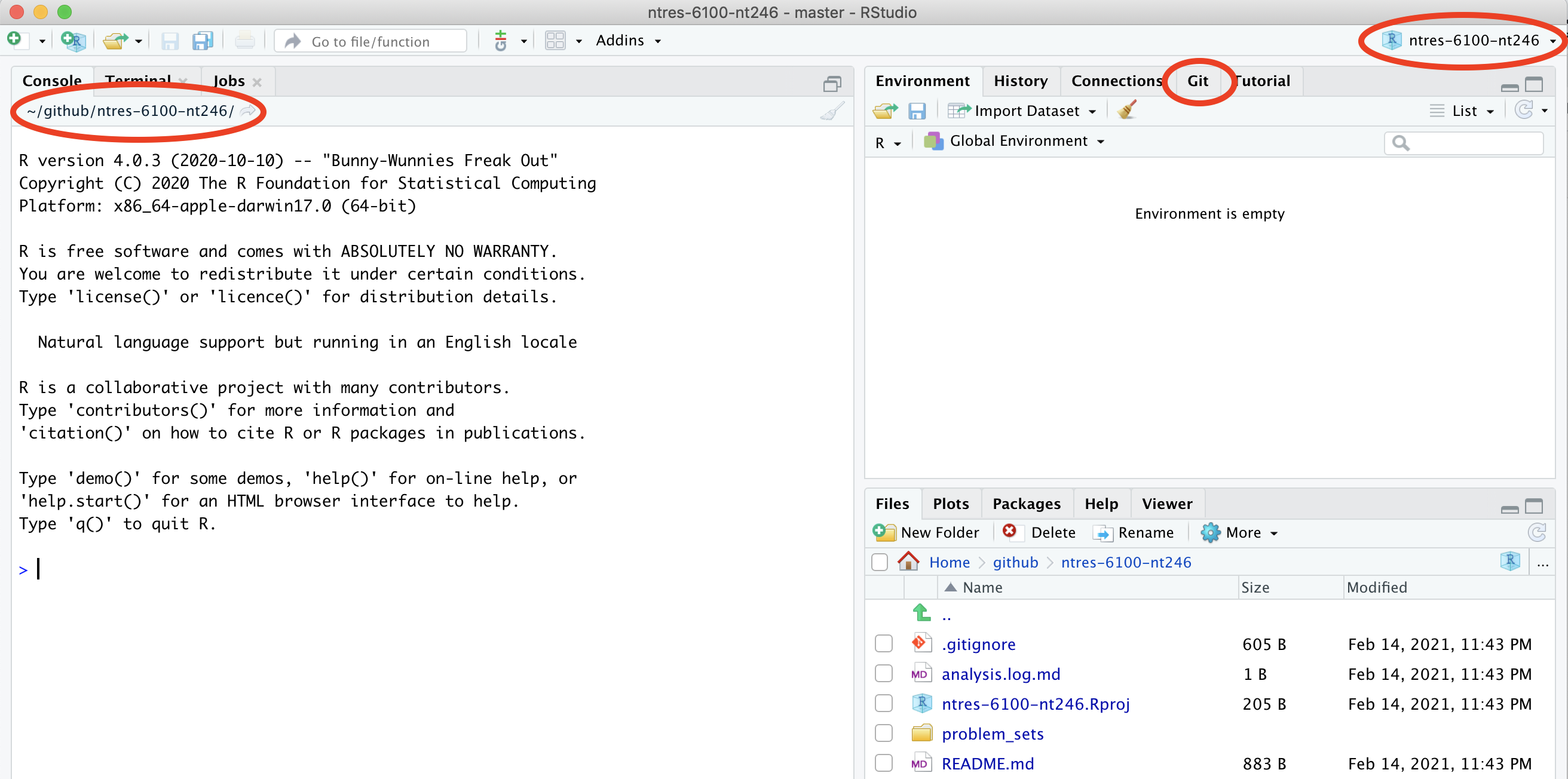Click the workspace panes layout icon
This screenshot has height=779, width=1568.
tap(555, 41)
